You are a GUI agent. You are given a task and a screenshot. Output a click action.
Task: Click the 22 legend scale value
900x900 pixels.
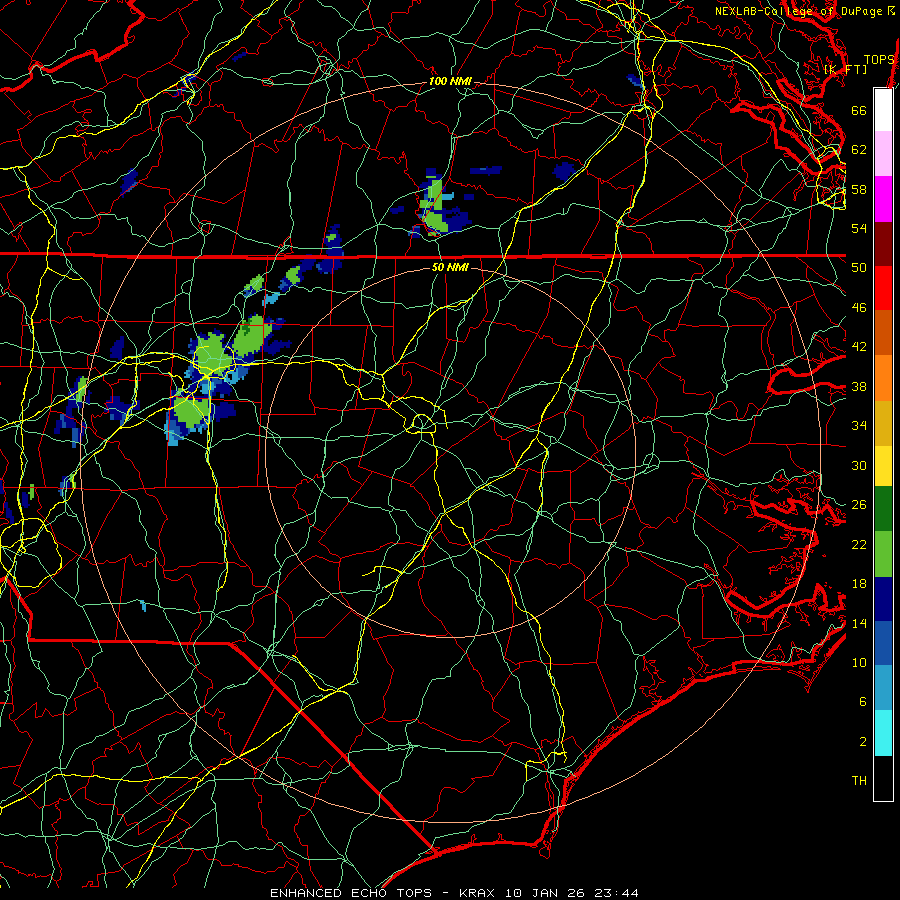click(859, 545)
